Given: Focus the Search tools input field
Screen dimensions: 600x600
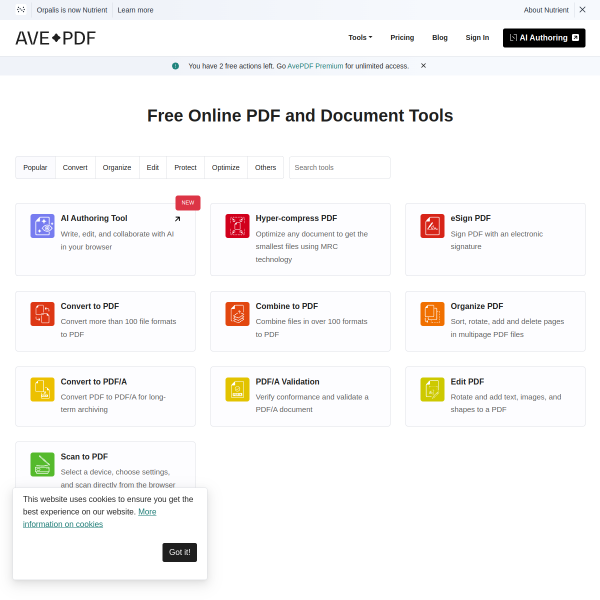Looking at the screenshot, I should pyautogui.click(x=340, y=167).
